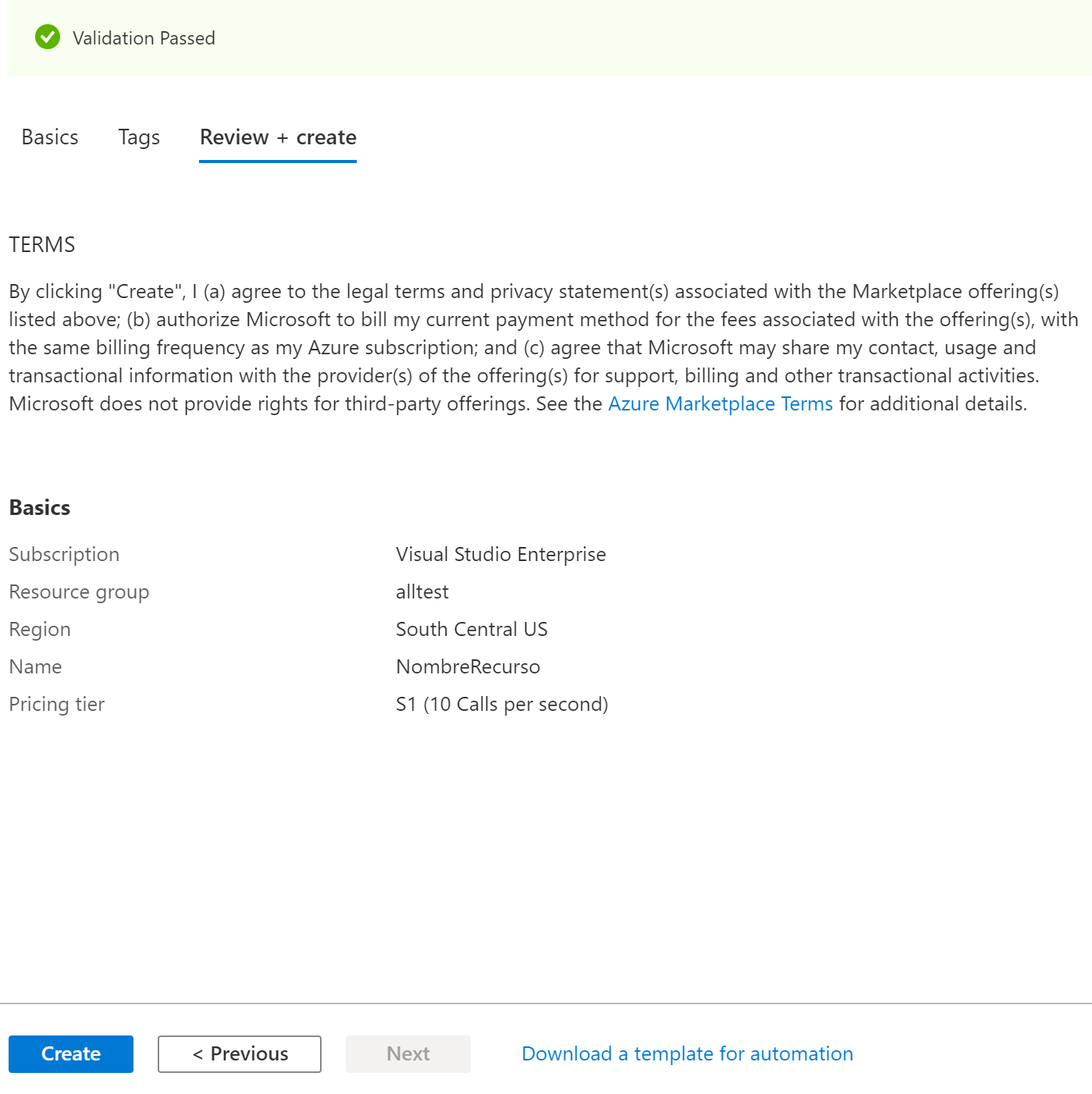
Task: Click the S1 pricing tier value
Action: [x=502, y=704]
